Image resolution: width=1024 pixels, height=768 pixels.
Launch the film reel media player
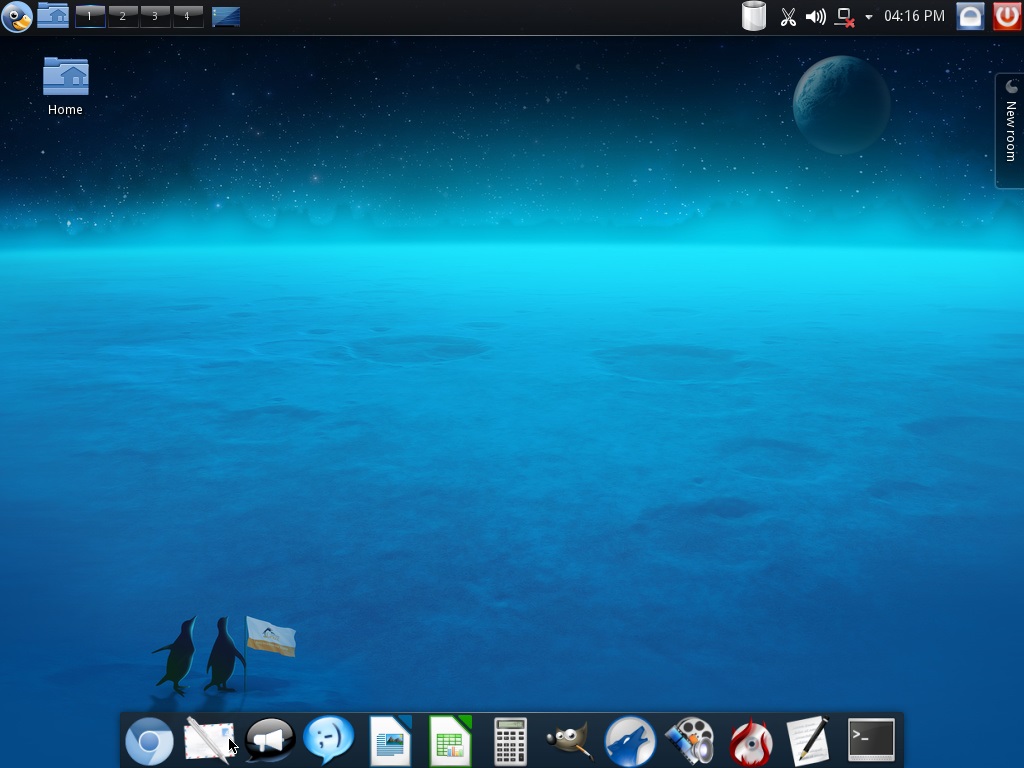click(690, 741)
